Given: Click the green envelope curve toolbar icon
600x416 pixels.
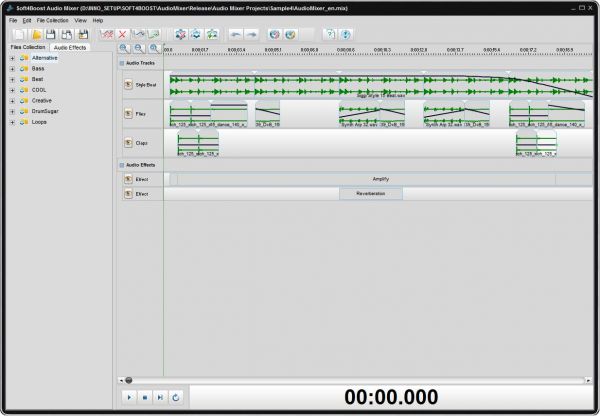Looking at the screenshot, I should (x=154, y=34).
